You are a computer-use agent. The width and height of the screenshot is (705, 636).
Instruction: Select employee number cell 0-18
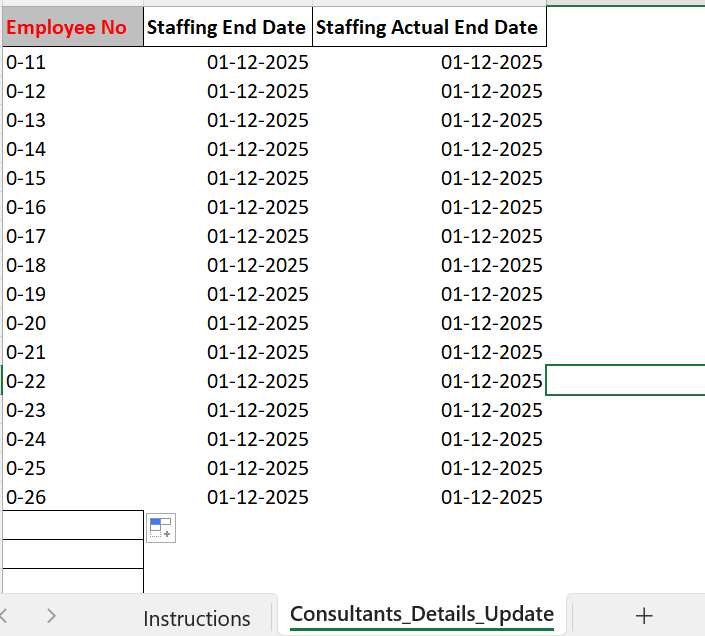[73, 265]
